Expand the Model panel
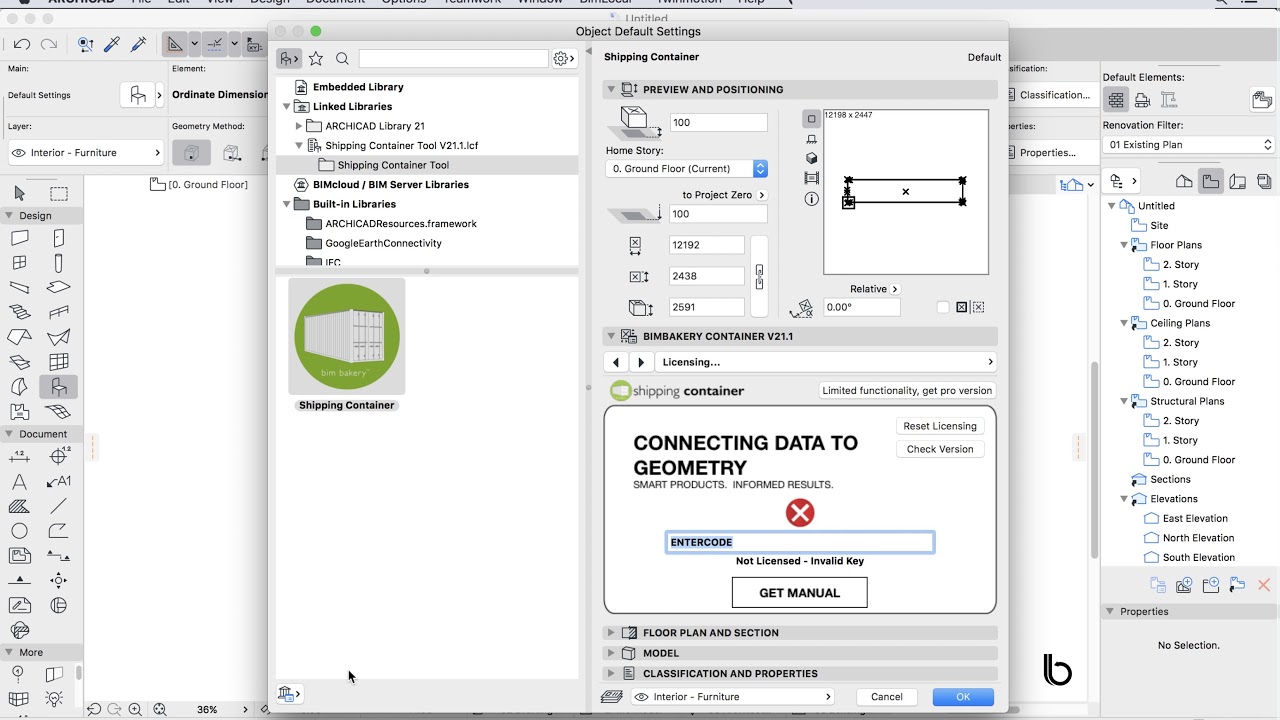This screenshot has height=720, width=1280. point(611,653)
